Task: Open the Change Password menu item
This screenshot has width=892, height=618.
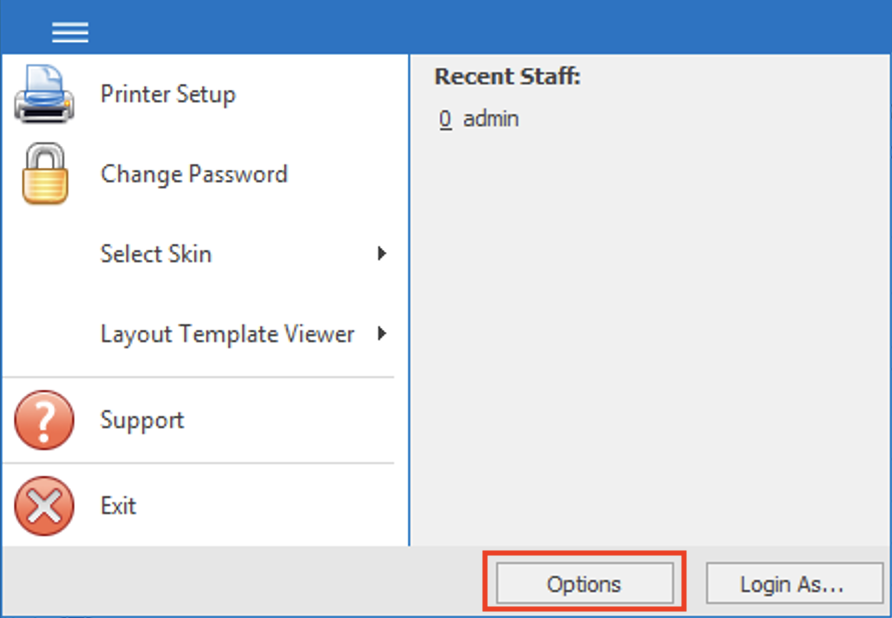Action: click(x=193, y=174)
